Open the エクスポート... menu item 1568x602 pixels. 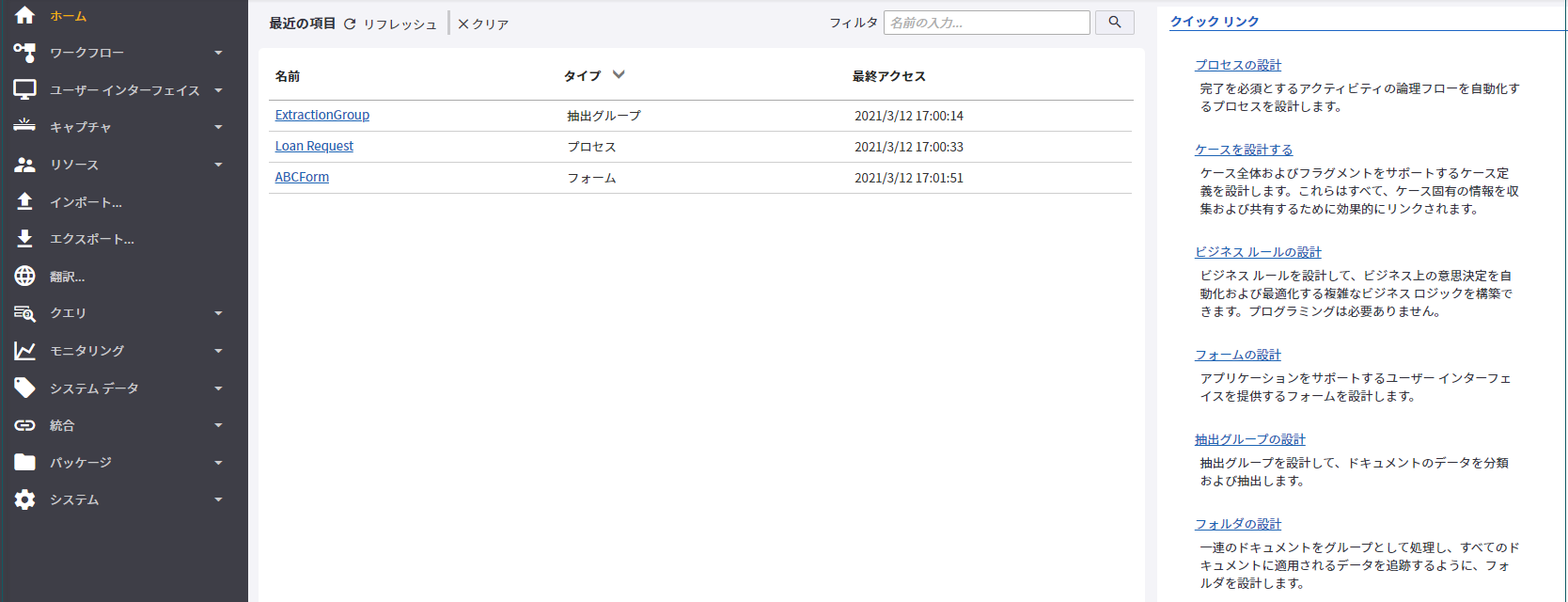point(92,239)
